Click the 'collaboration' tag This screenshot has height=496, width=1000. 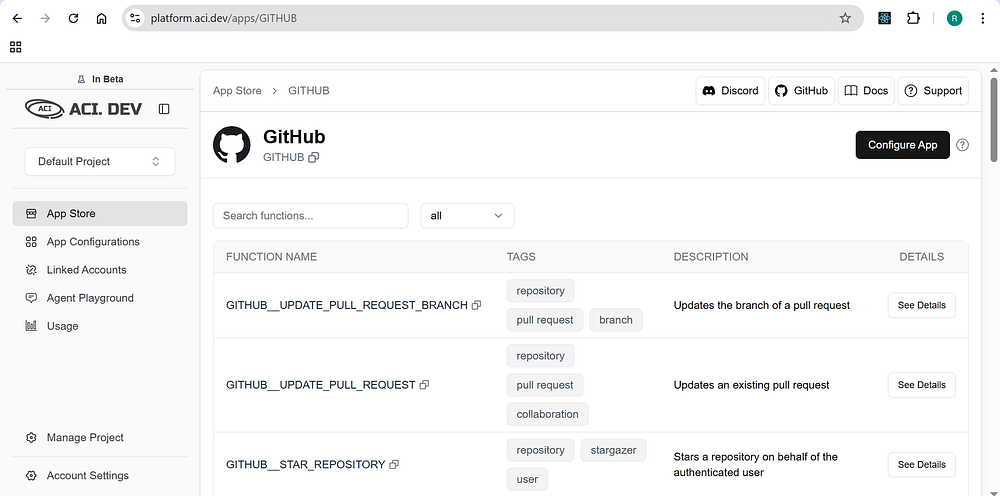[x=548, y=414]
